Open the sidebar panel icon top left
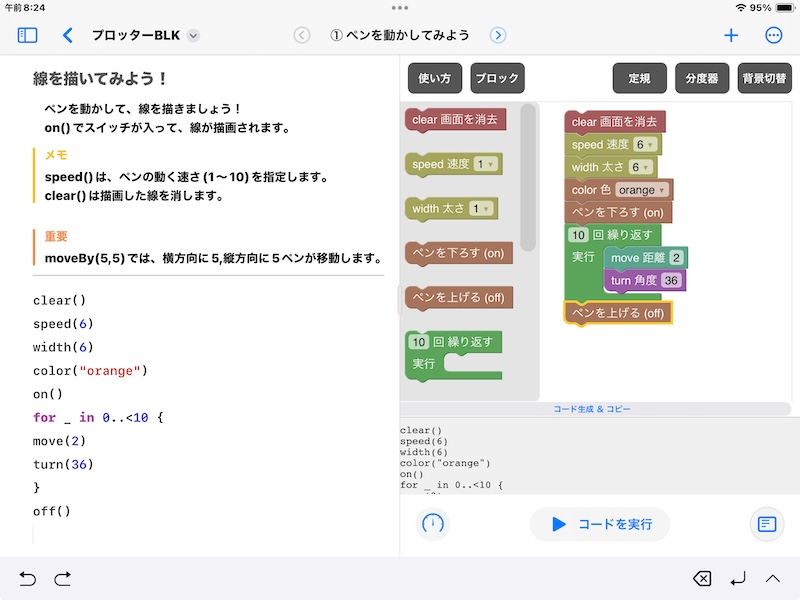 [x=28, y=33]
